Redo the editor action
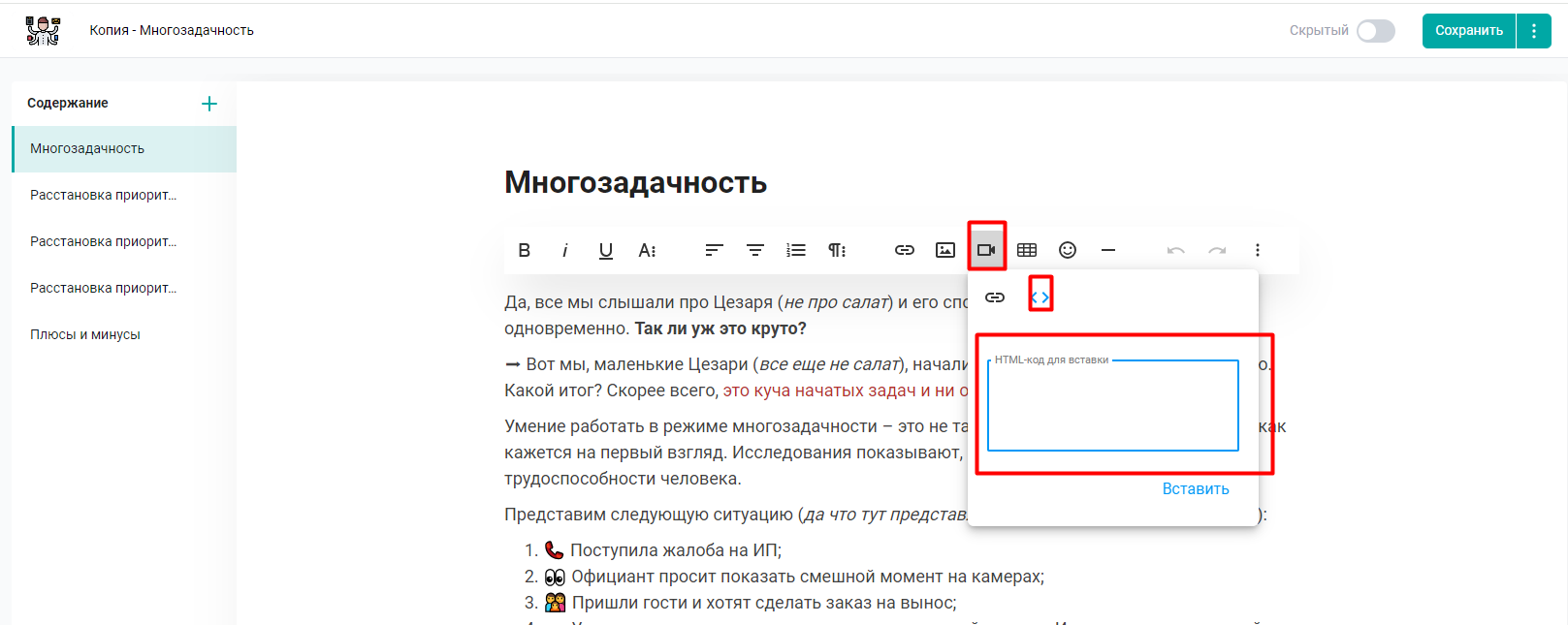This screenshot has height=625, width=1568. point(1217,250)
